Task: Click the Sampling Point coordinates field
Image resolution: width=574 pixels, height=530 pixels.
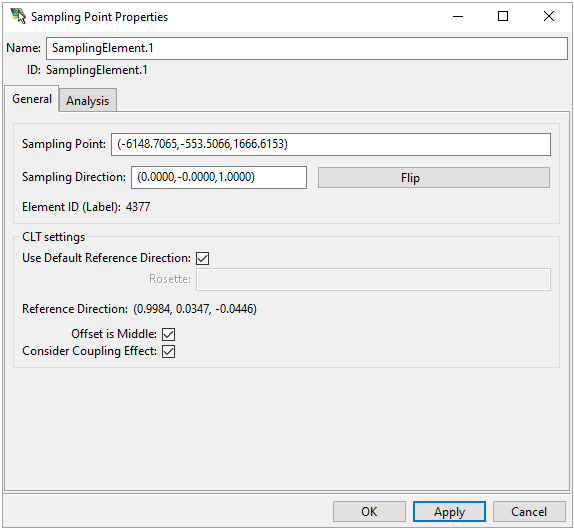Action: point(331,144)
